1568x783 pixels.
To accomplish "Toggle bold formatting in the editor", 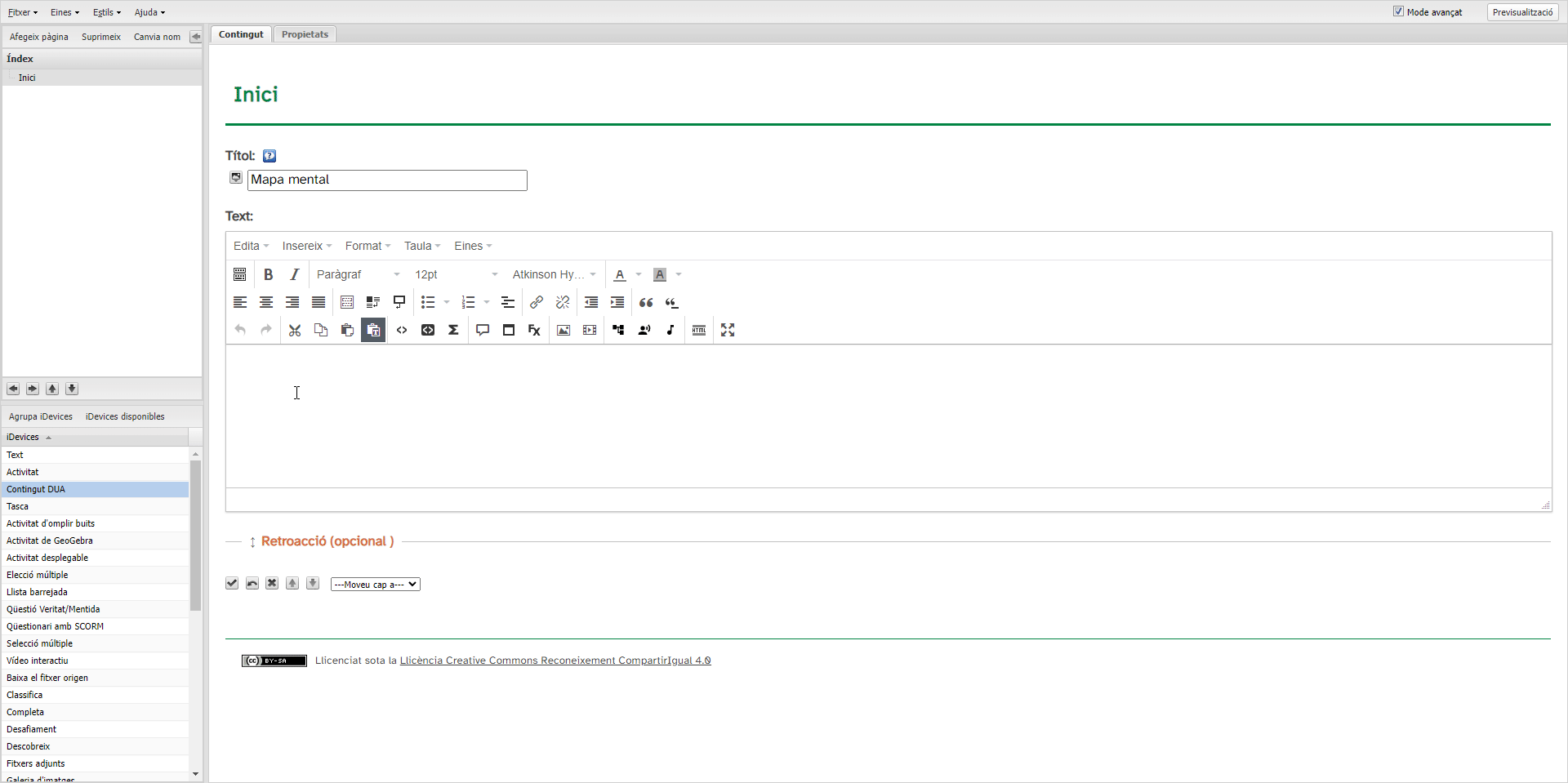I will tap(268, 274).
